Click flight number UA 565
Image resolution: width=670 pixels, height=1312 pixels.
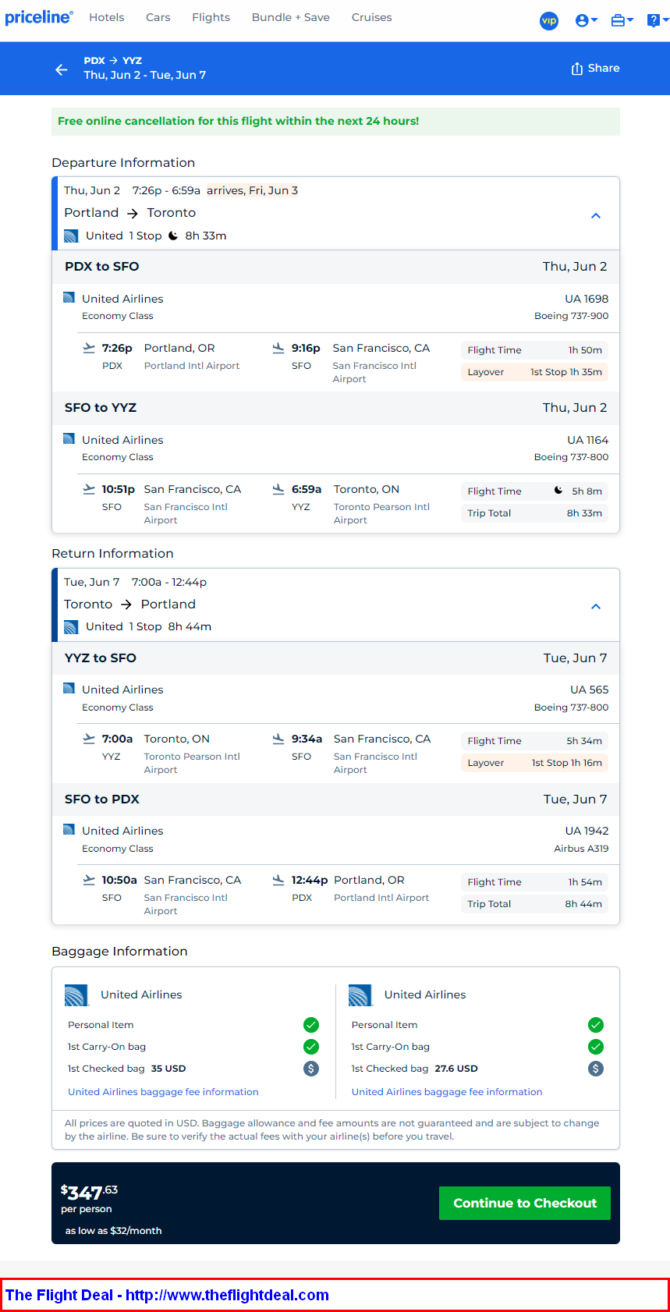(x=589, y=690)
